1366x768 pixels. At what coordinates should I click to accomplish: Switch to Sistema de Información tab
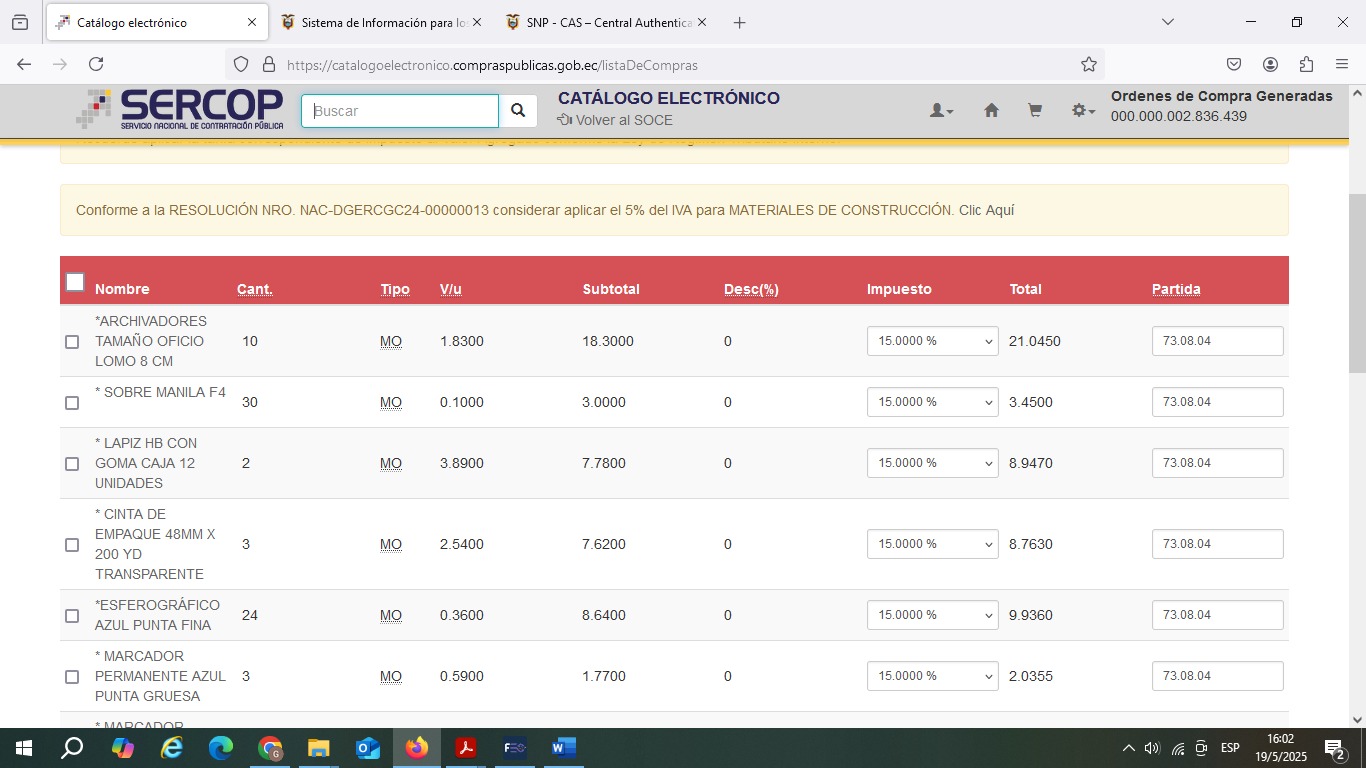tap(380, 22)
